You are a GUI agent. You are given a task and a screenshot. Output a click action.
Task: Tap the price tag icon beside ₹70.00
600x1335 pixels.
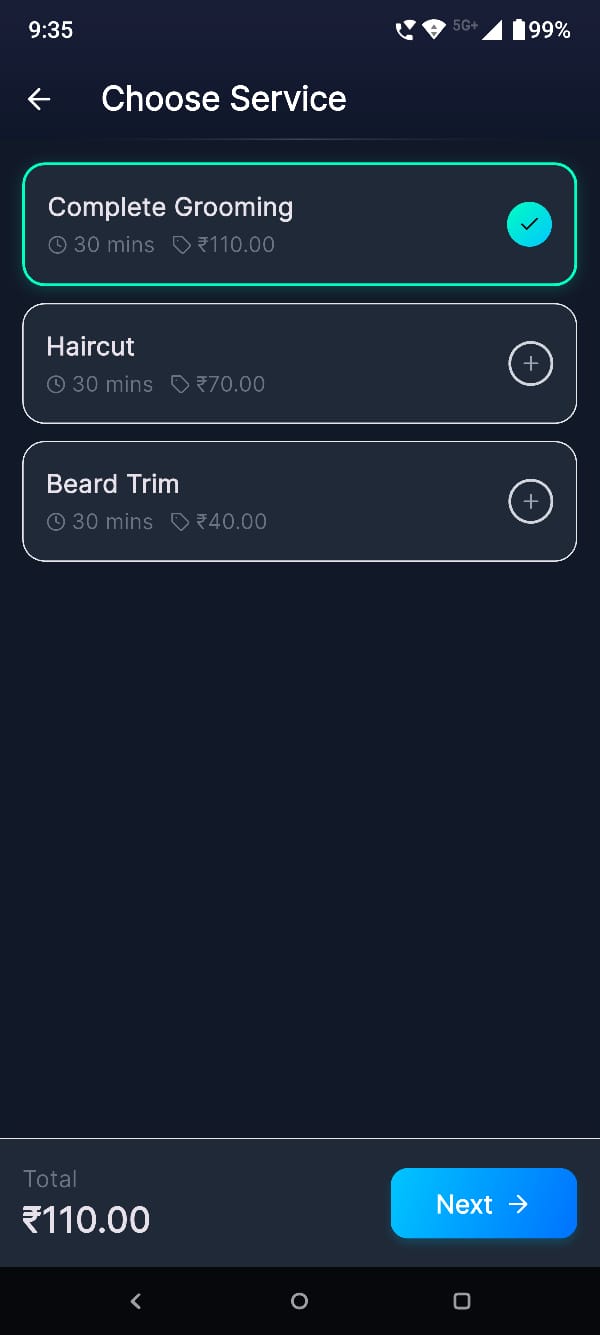(180, 384)
